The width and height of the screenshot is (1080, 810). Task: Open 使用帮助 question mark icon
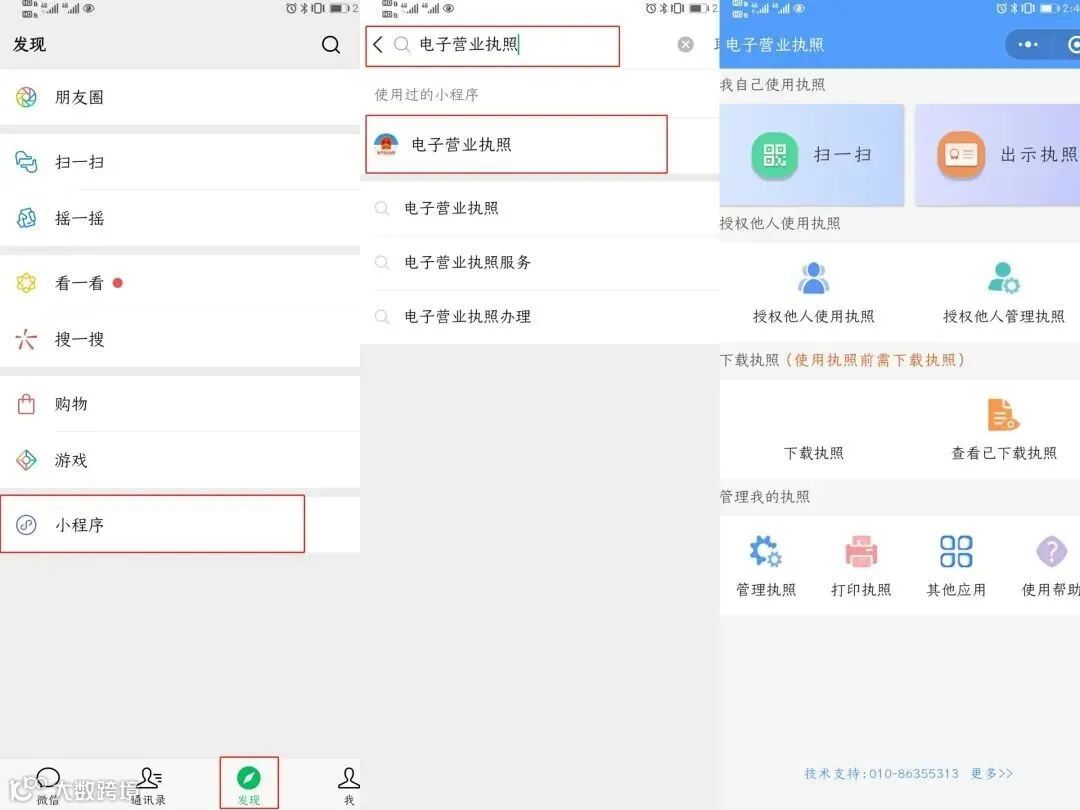pos(1052,552)
